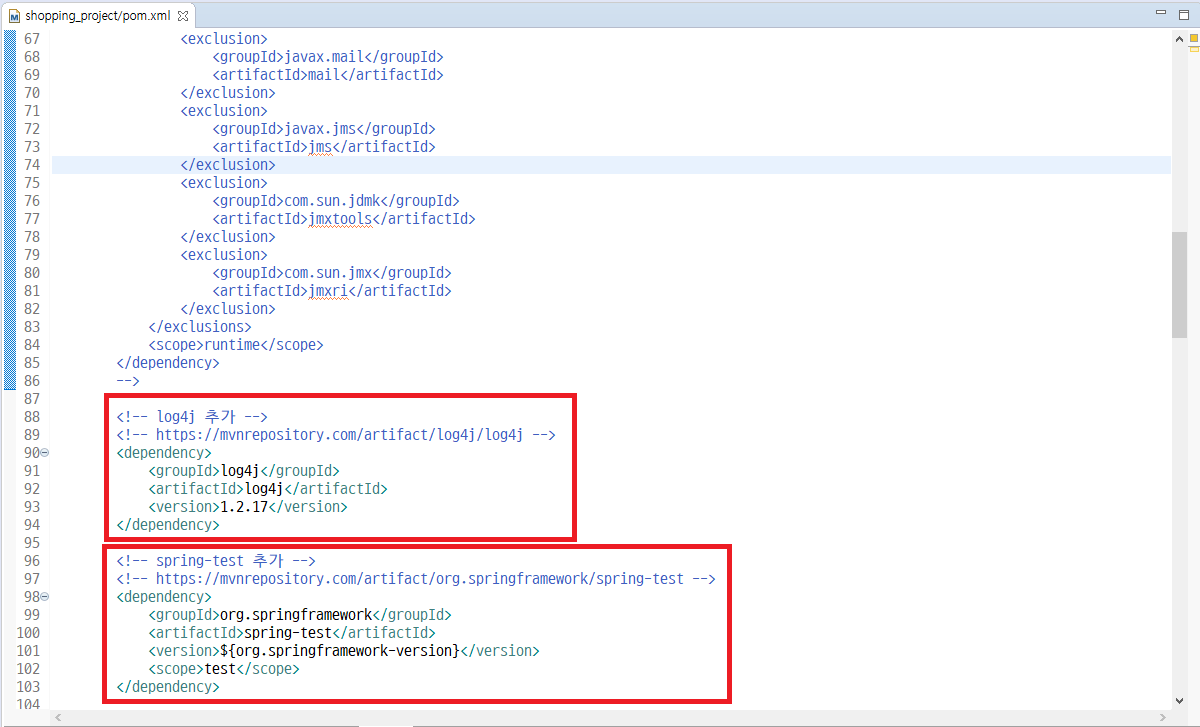Viewport: 1200px width, 727px height.
Task: Click the artifactId jmxri line
Action: (332, 291)
